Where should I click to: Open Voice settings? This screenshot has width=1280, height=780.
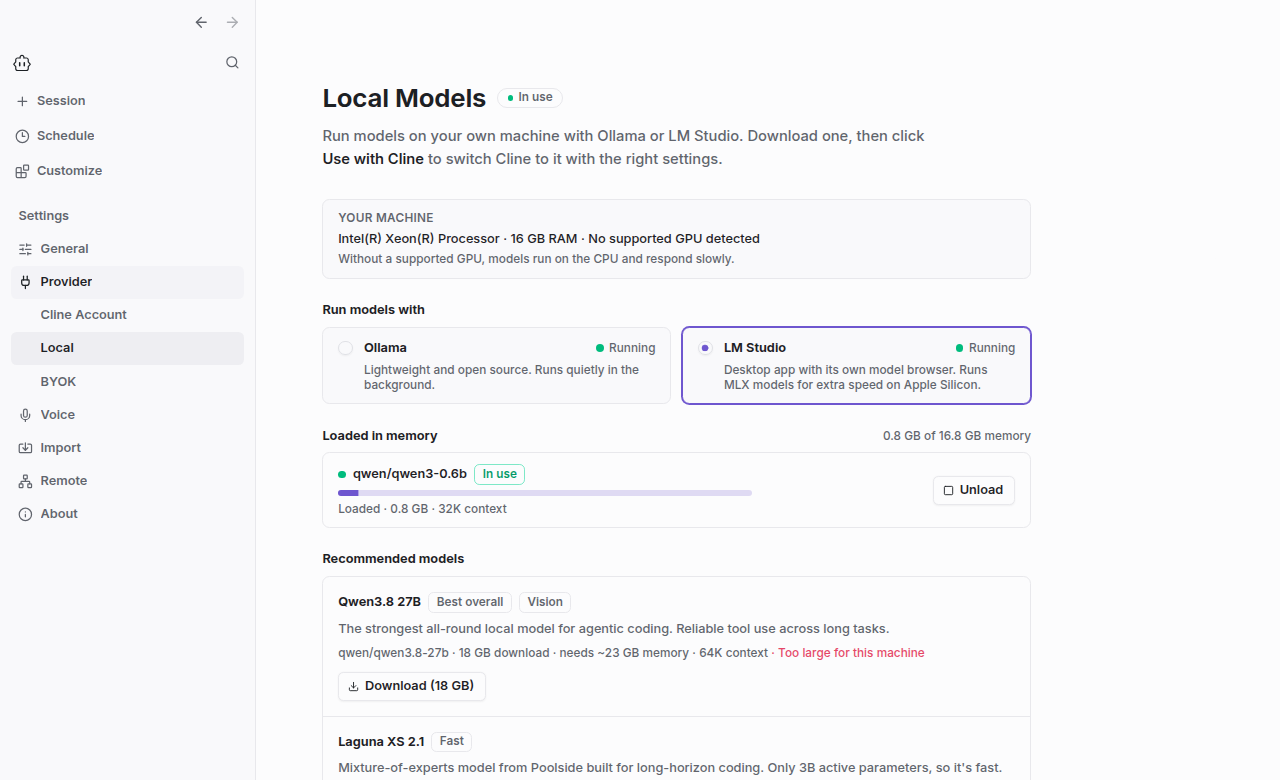click(x=127, y=415)
